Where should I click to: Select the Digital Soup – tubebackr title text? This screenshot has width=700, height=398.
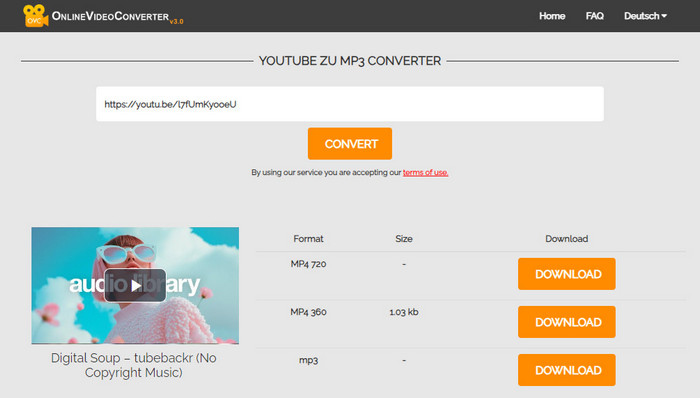click(x=133, y=365)
